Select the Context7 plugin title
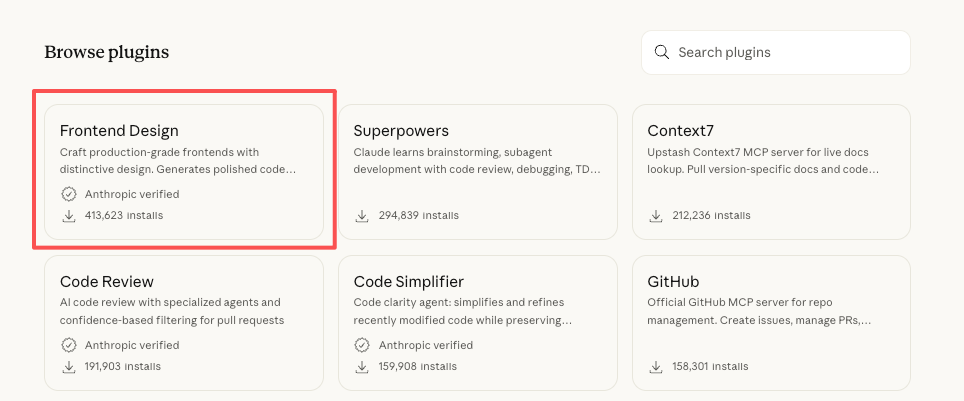Viewport: 964px width, 401px height. pyautogui.click(x=681, y=131)
